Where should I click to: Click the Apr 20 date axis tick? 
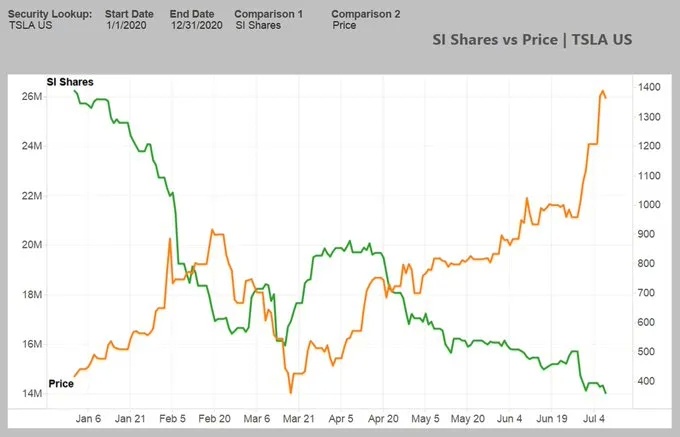(383, 419)
